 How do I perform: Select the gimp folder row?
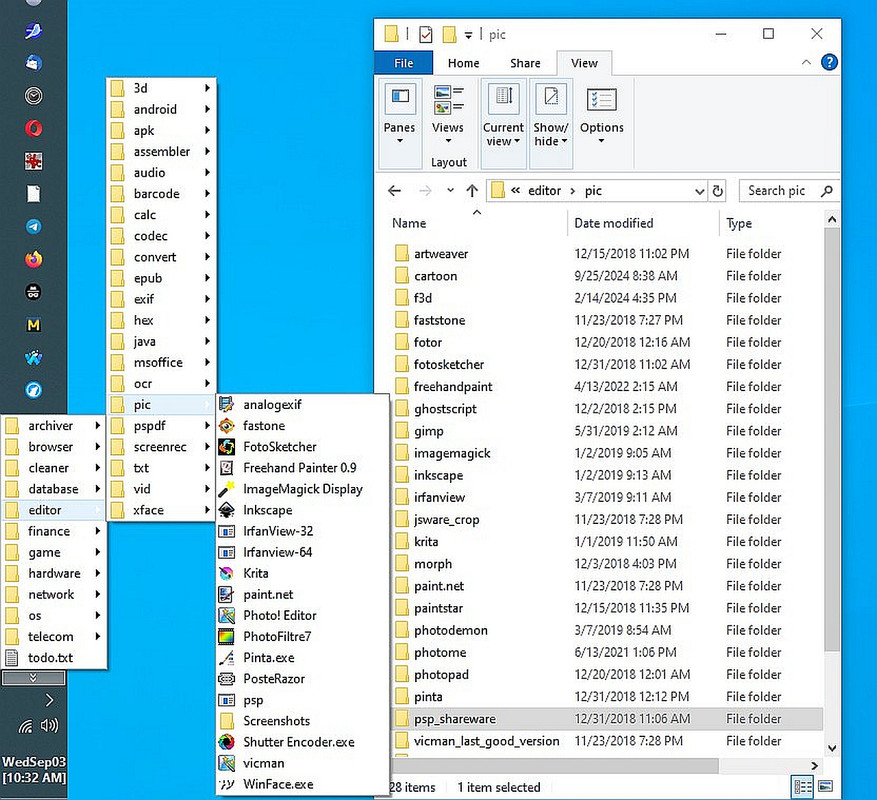coord(607,431)
